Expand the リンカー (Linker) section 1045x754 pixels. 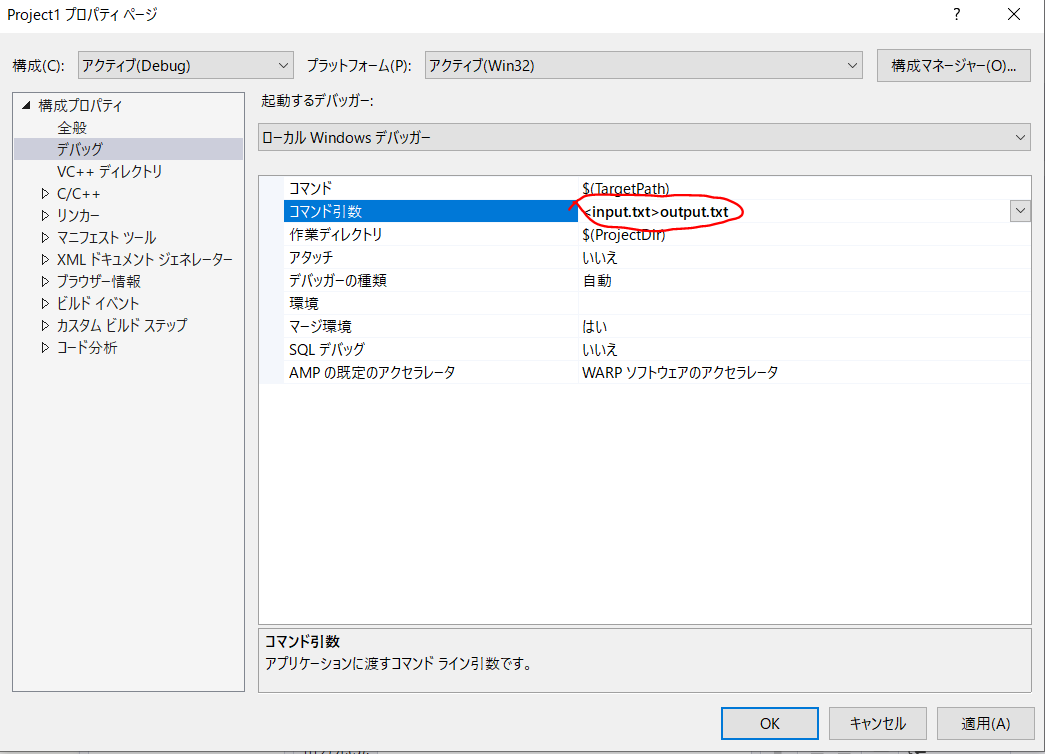point(45,215)
